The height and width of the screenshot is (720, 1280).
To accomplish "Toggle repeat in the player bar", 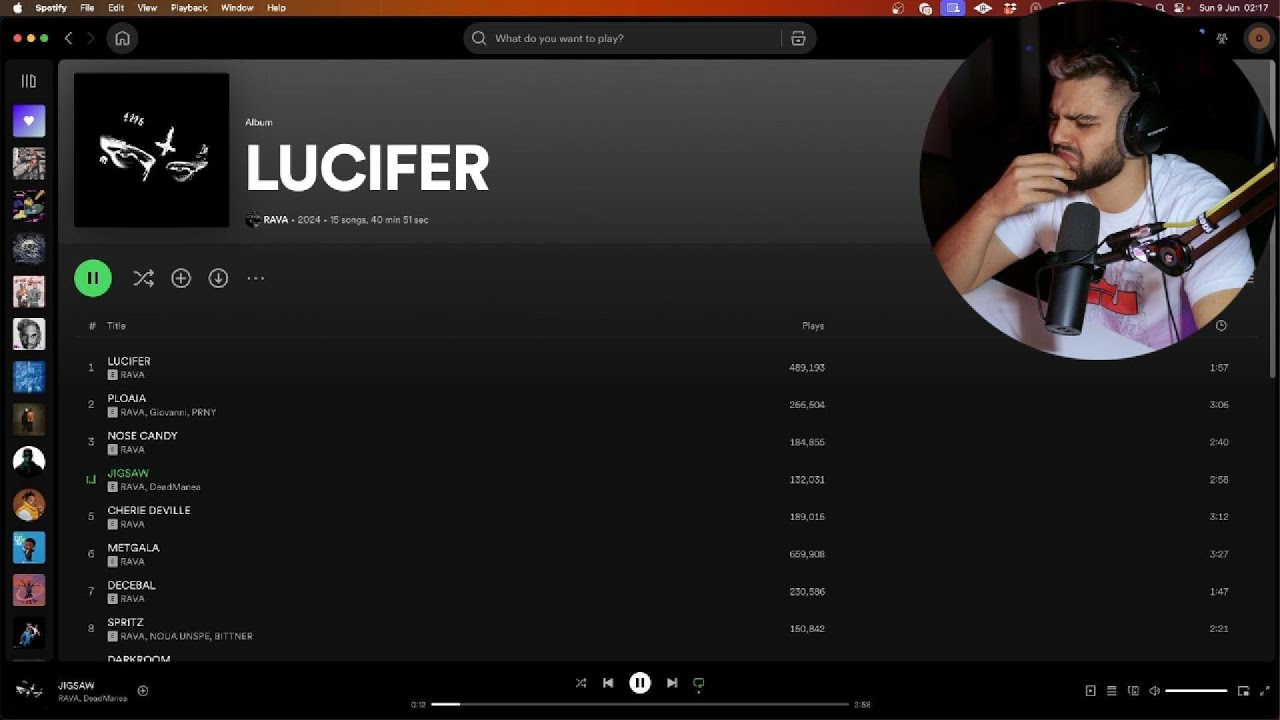I will click(699, 683).
